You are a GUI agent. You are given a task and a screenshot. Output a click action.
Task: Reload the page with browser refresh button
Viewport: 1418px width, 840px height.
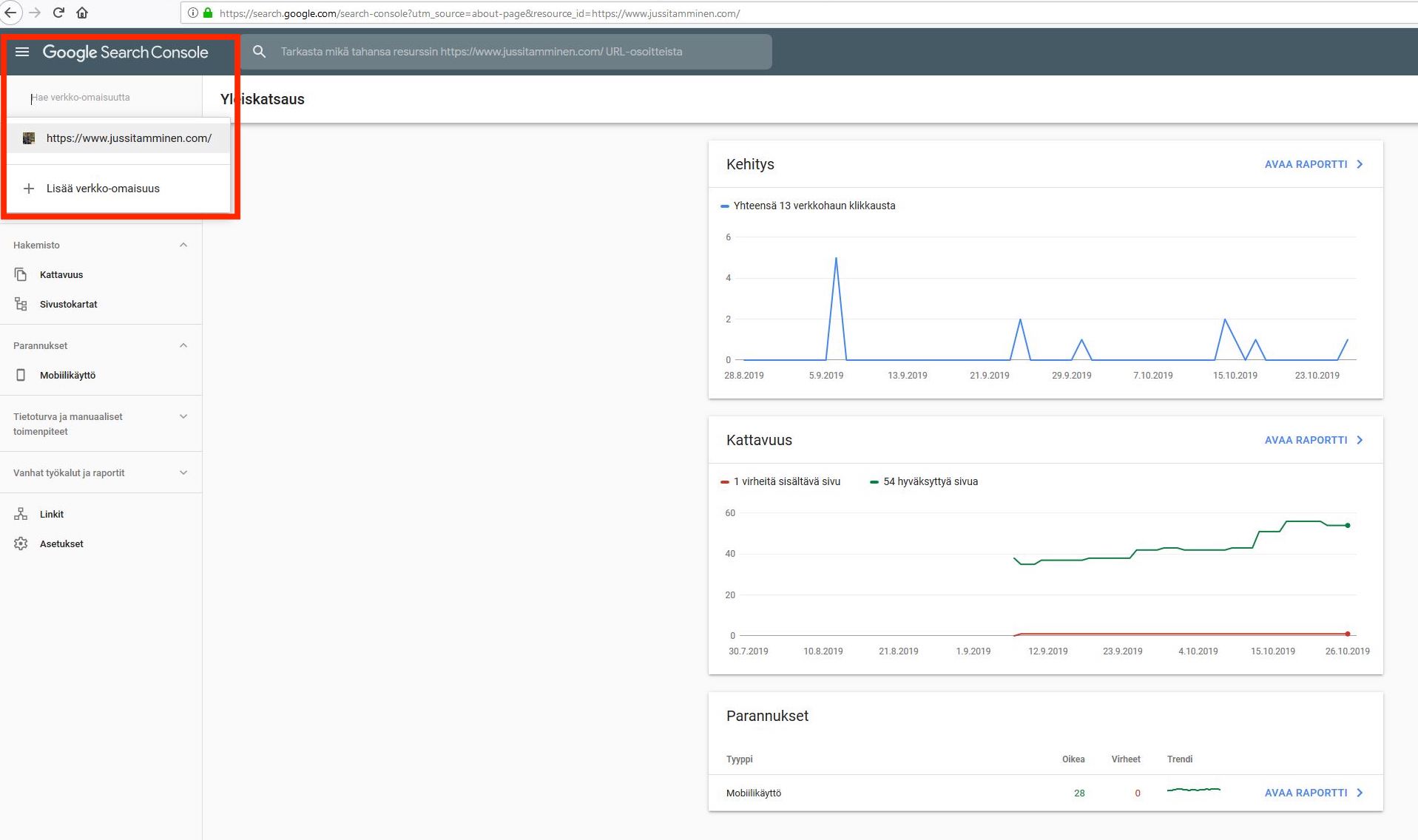(58, 13)
